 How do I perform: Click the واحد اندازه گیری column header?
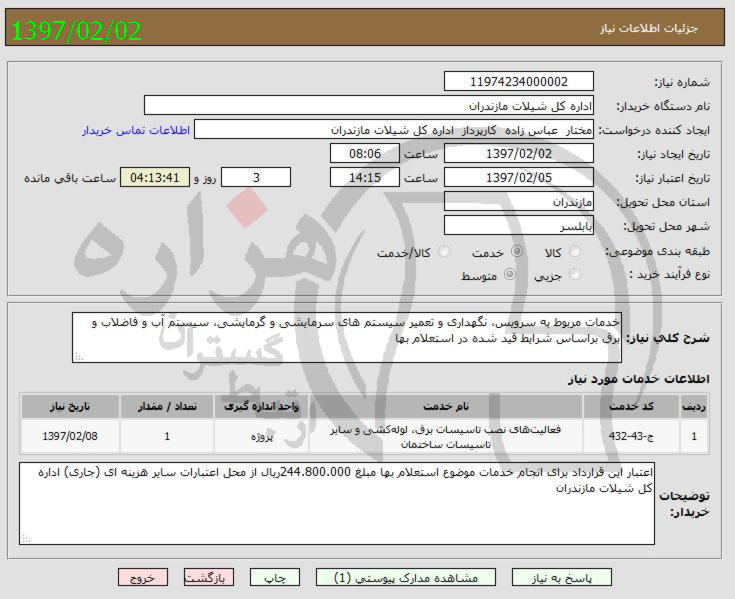(262, 406)
